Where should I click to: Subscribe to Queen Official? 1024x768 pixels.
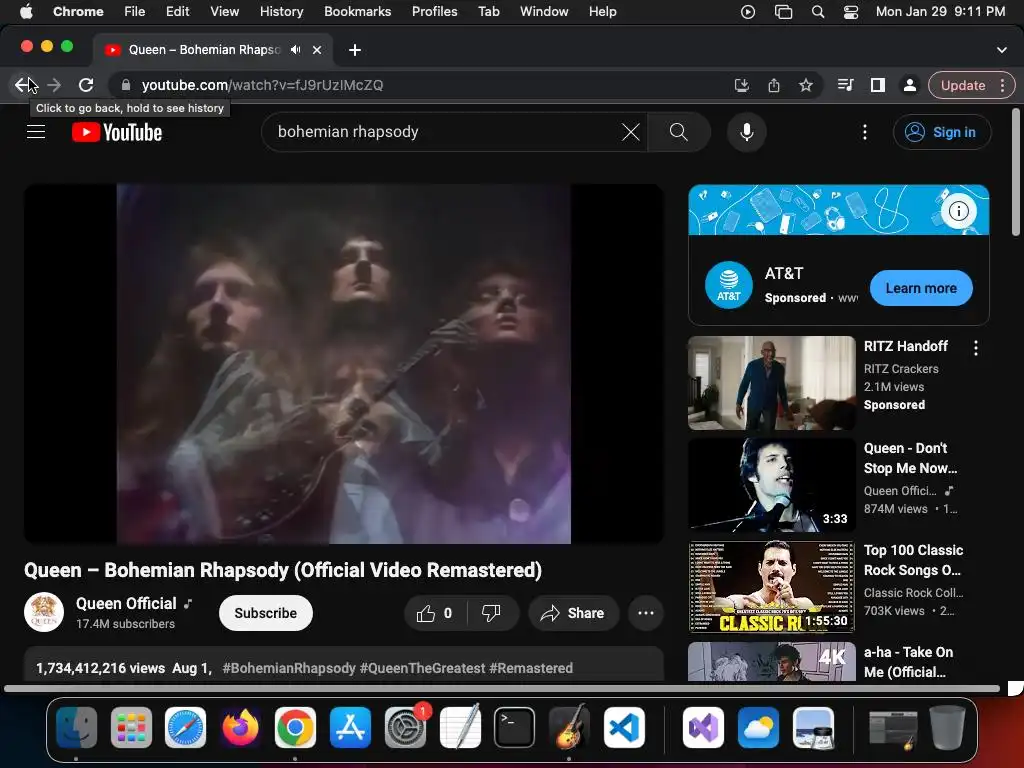(x=266, y=613)
